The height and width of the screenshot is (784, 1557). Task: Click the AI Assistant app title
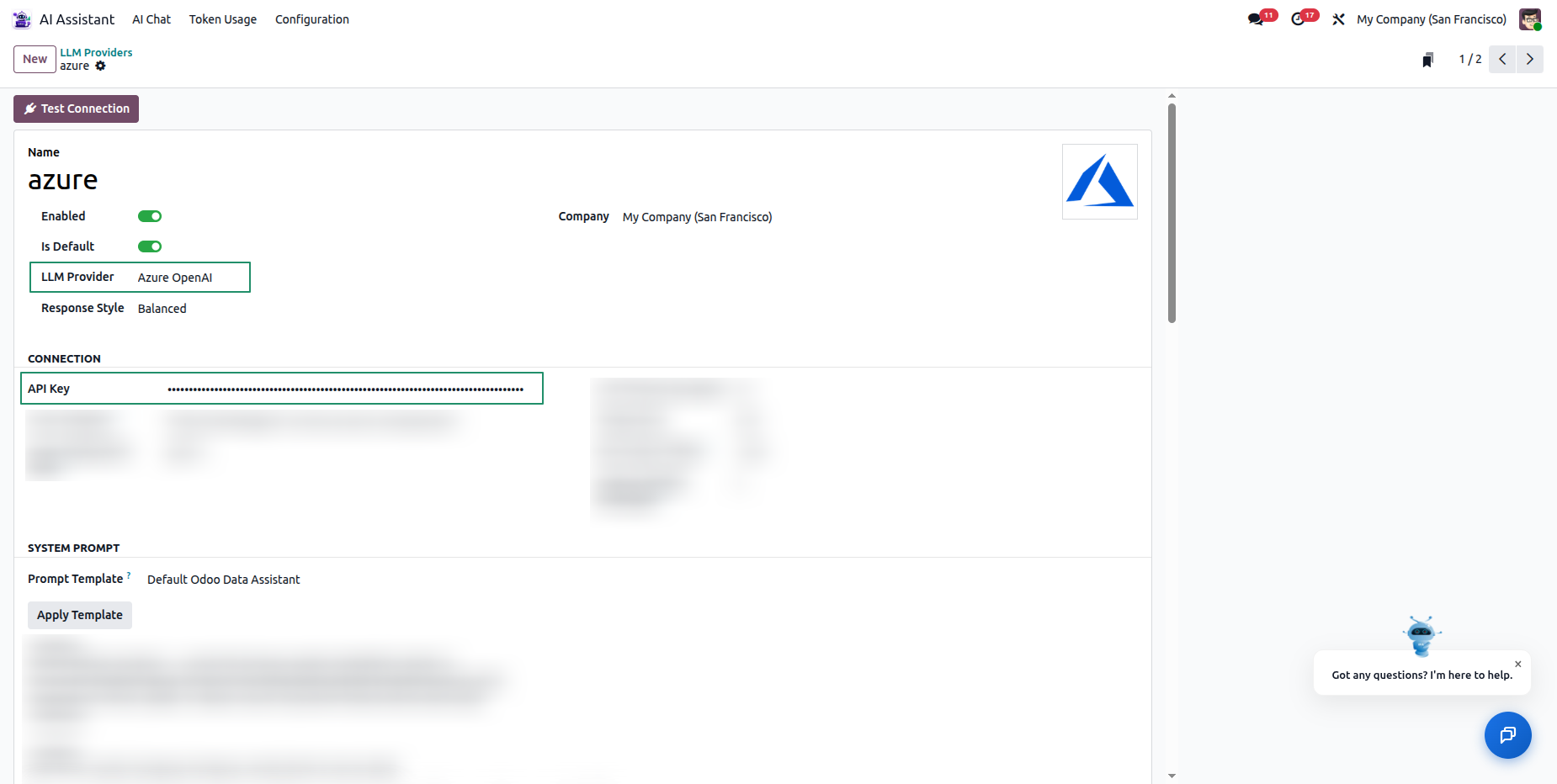[x=77, y=19]
